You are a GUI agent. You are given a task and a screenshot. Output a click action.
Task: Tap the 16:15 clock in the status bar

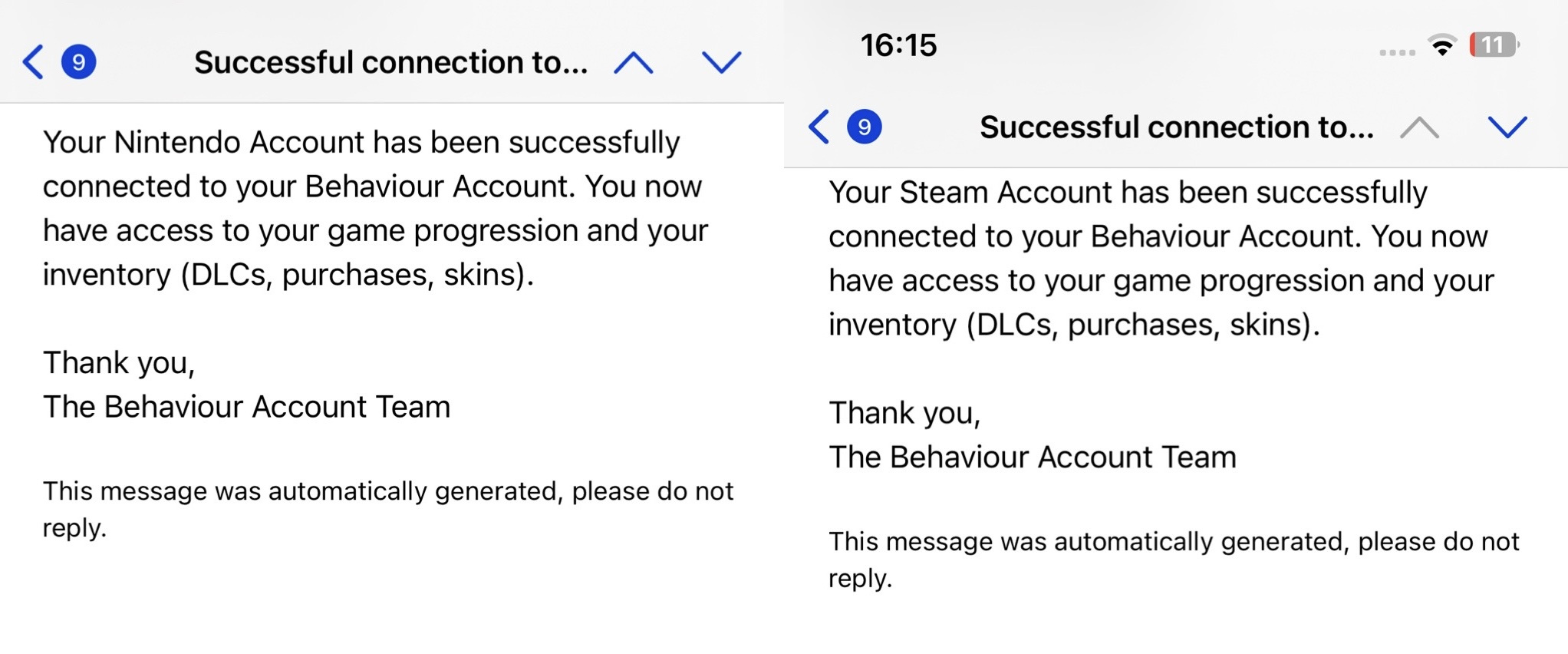898,45
